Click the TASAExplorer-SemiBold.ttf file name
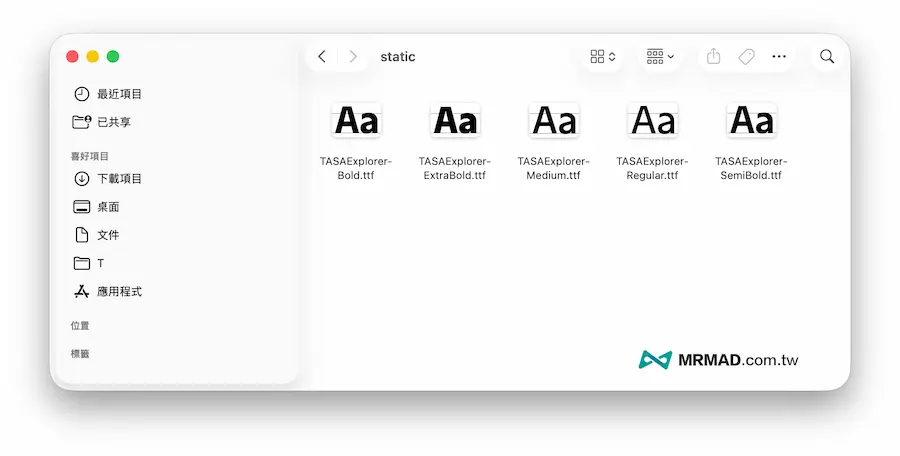The image size is (900, 456). click(751, 168)
